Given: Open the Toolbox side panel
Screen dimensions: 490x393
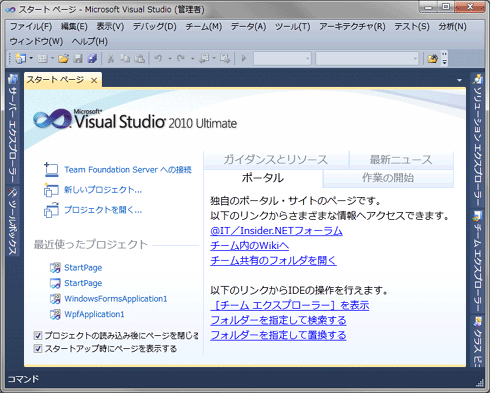Looking at the screenshot, I should coord(13,221).
